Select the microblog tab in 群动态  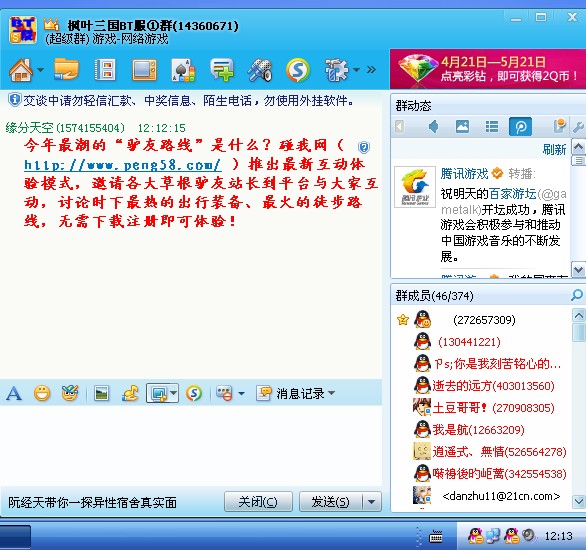coord(521,127)
